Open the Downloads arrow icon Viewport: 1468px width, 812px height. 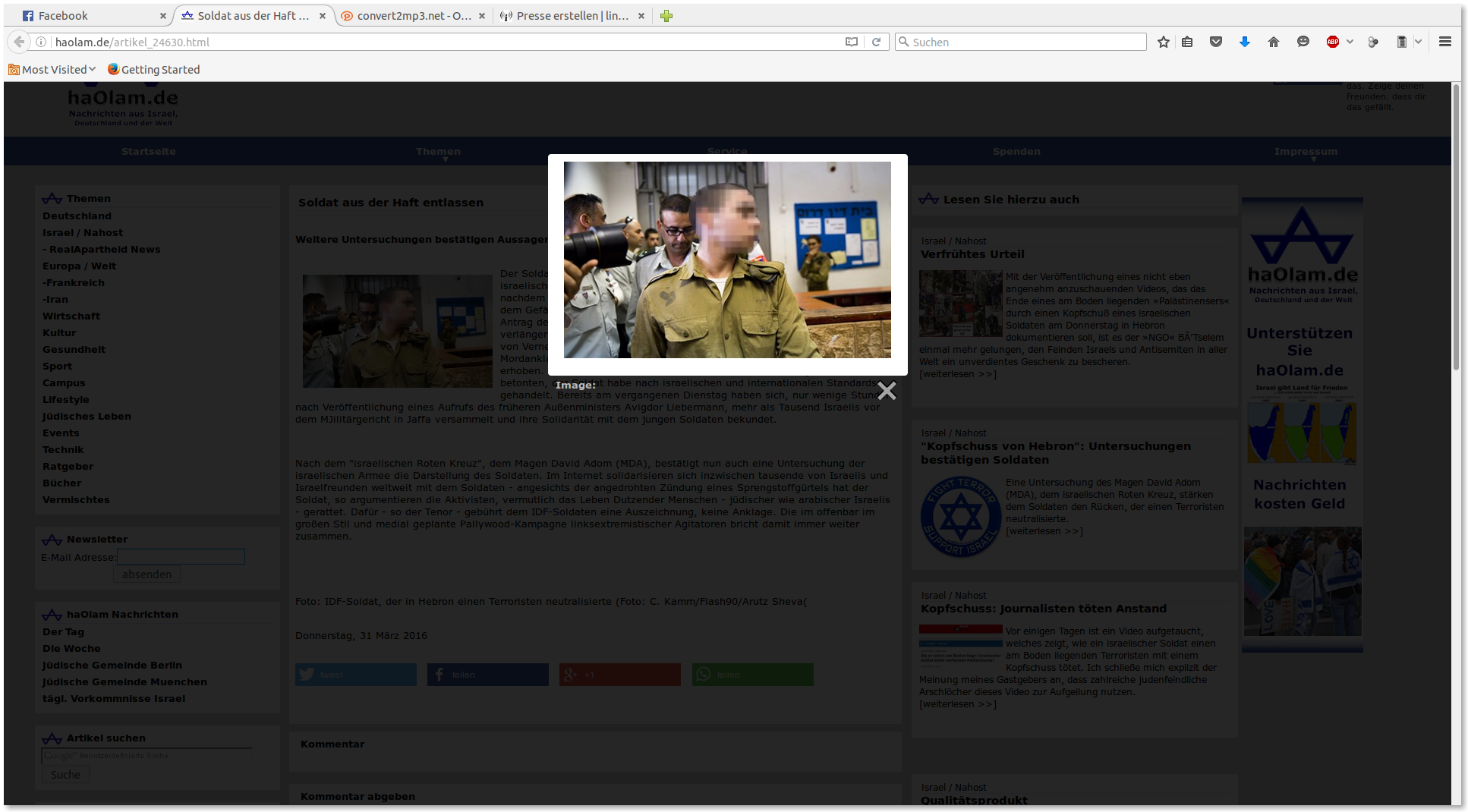pyautogui.click(x=1245, y=42)
